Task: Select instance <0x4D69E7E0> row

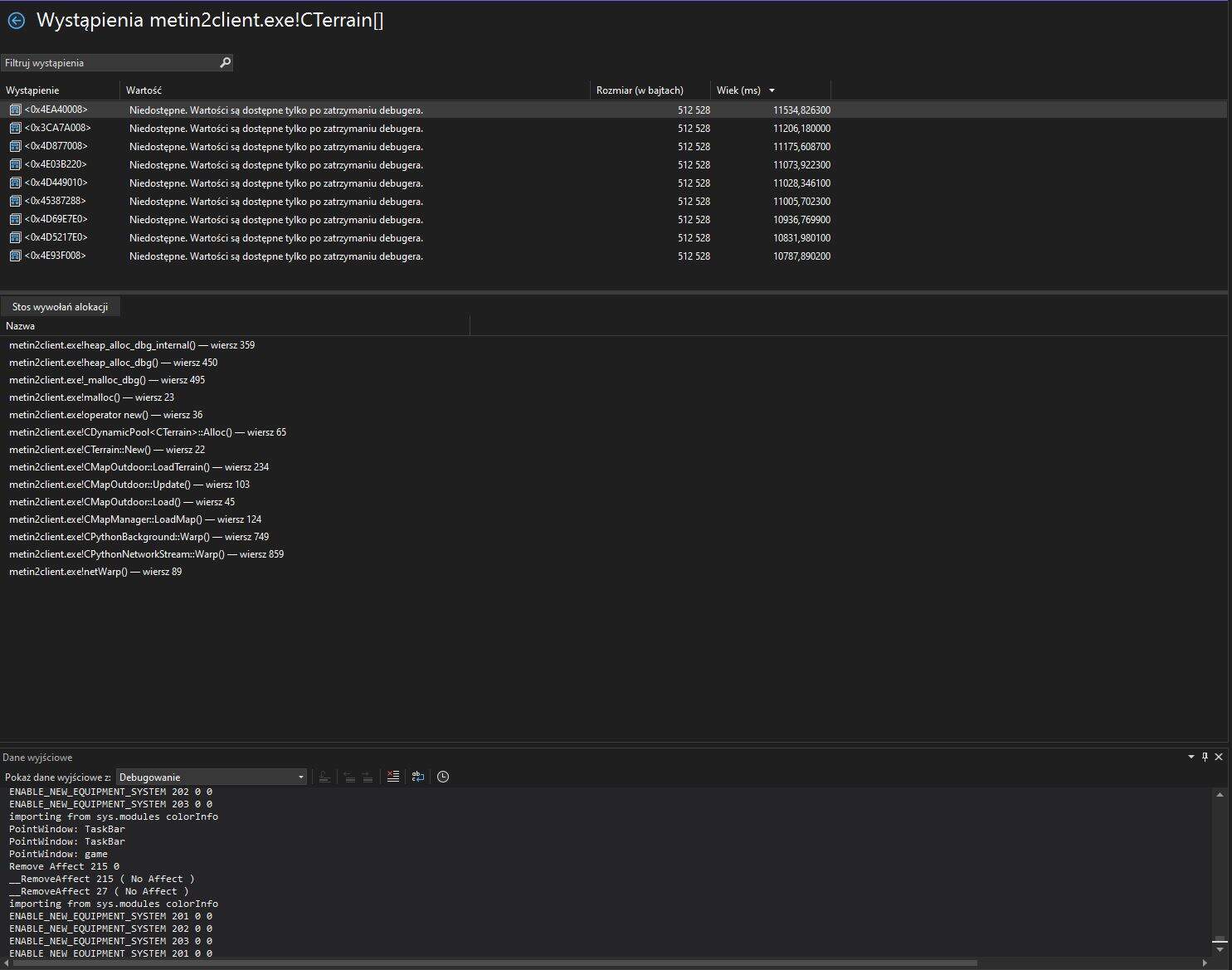Action: 614,219
